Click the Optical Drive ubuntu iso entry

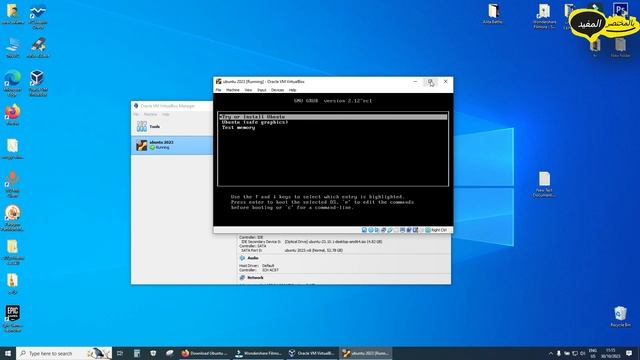[333, 242]
